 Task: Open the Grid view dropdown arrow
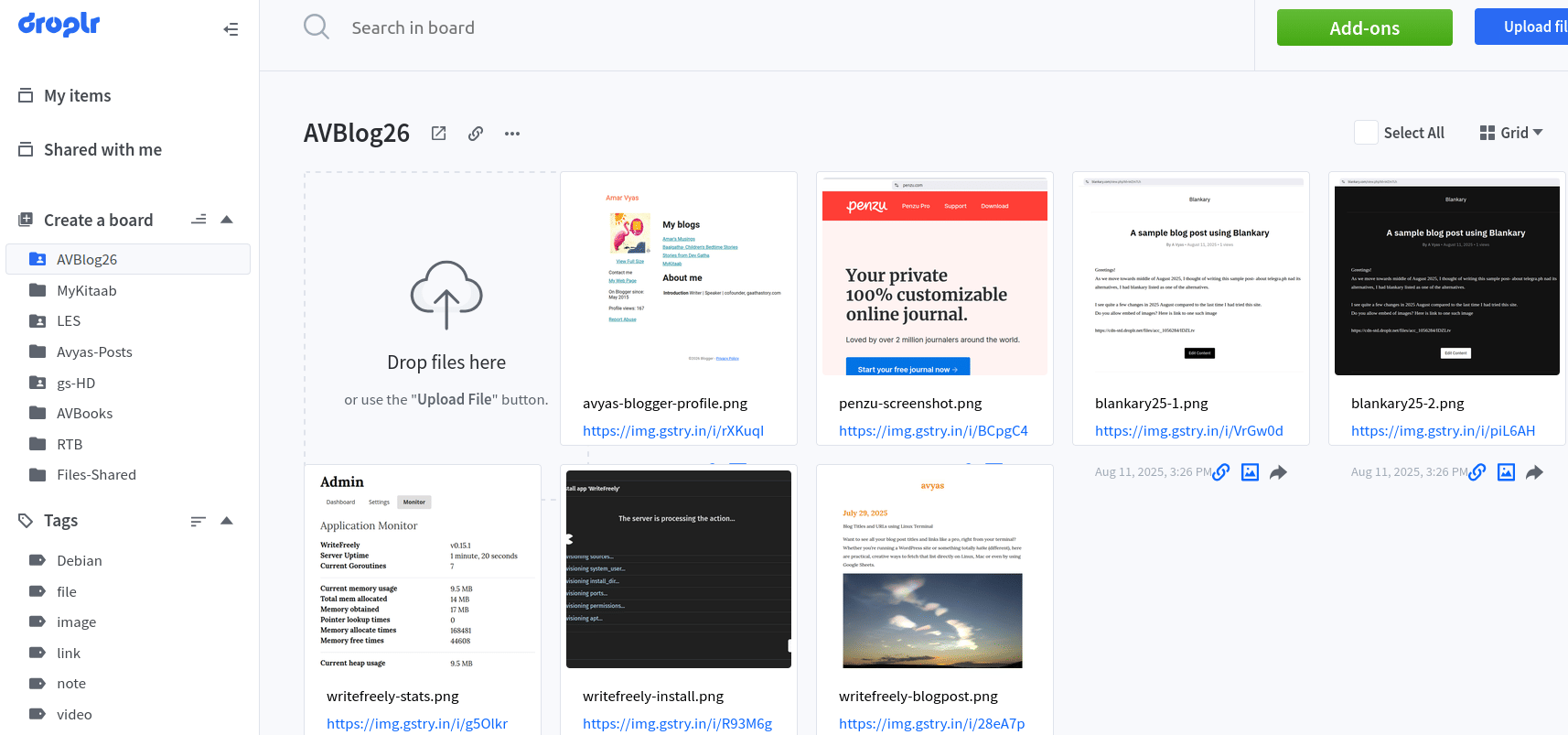[1538, 133]
